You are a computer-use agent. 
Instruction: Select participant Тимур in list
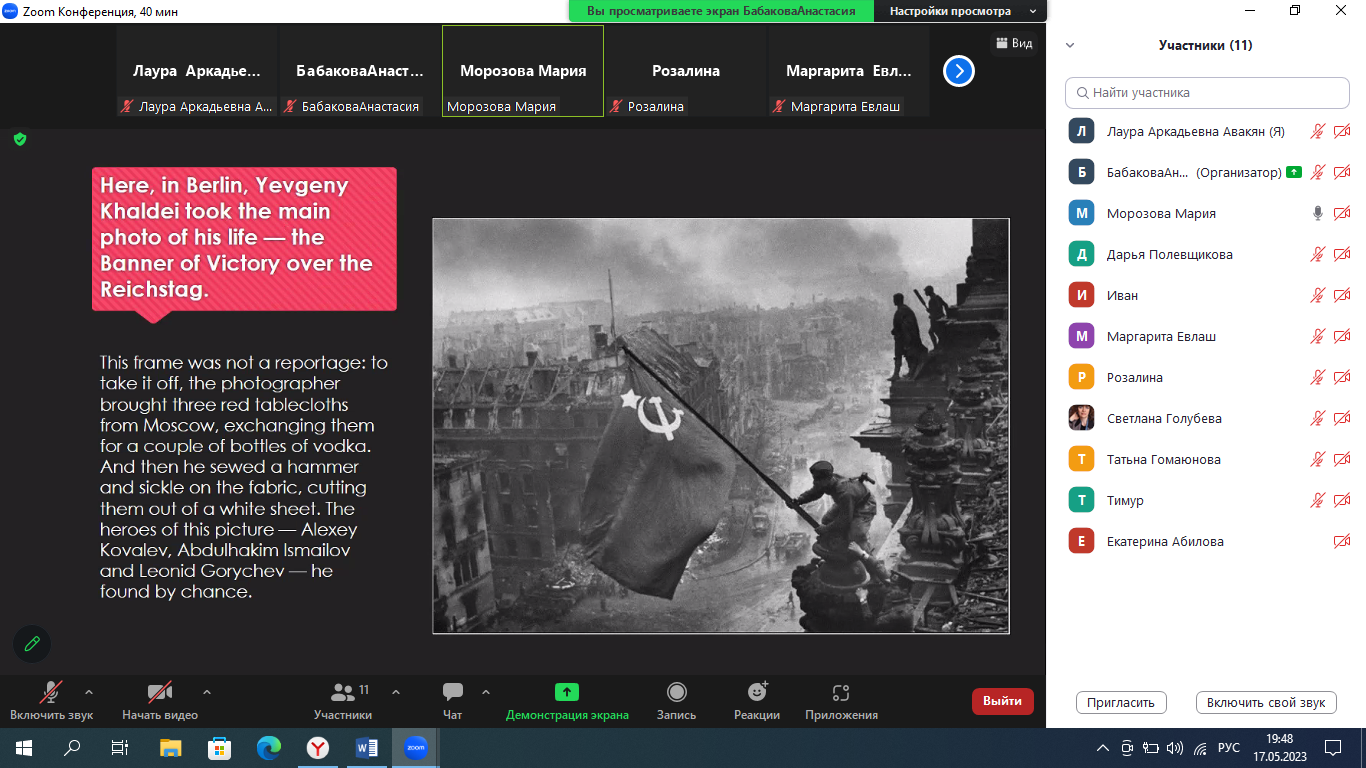click(x=1207, y=500)
